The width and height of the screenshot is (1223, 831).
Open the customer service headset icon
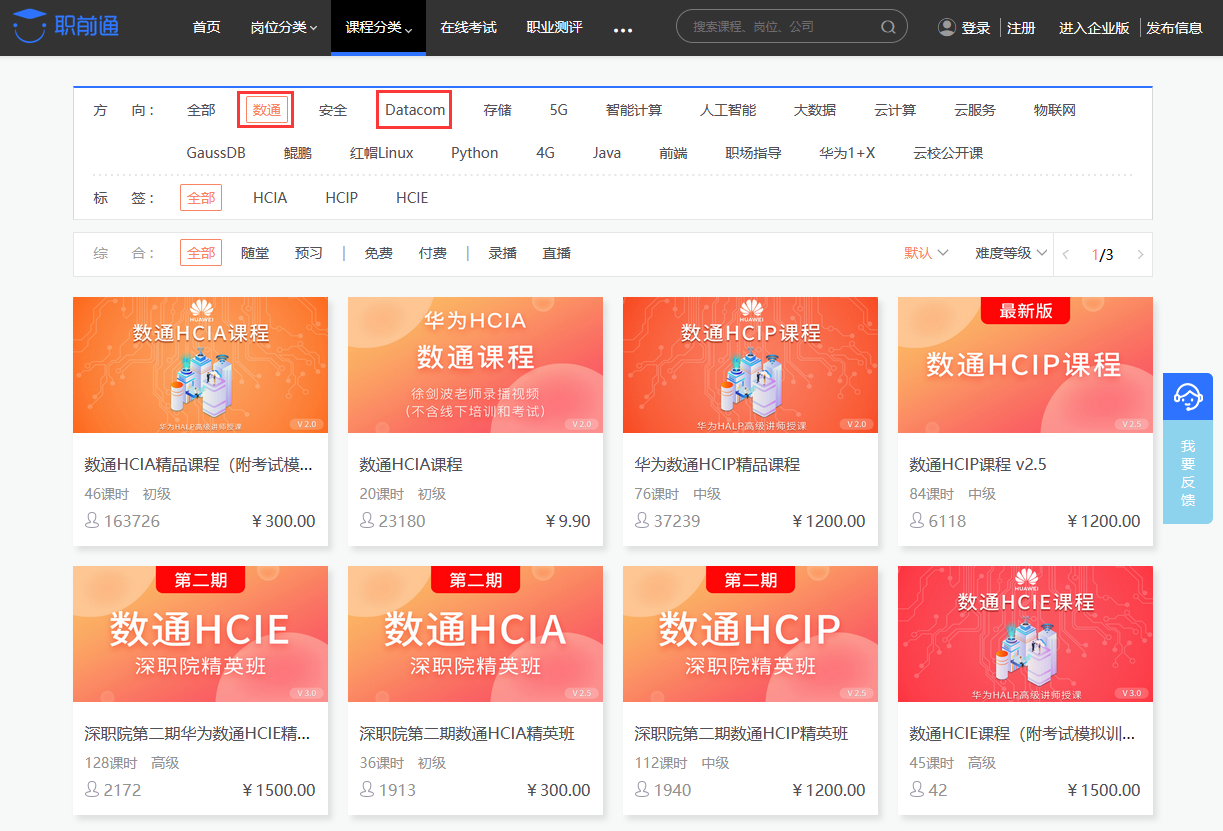click(1187, 396)
